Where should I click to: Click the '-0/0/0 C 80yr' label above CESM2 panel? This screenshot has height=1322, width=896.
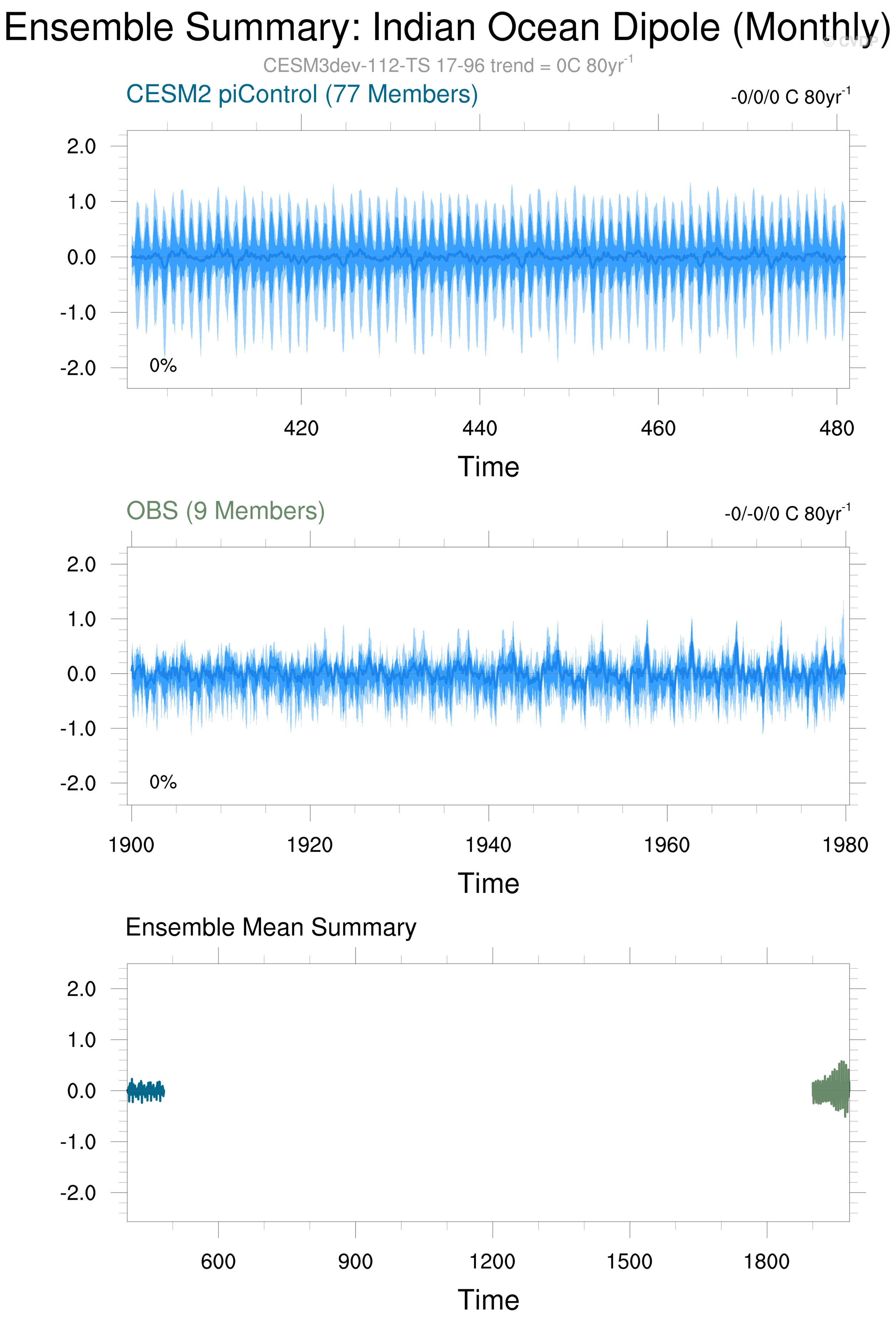pos(790,97)
